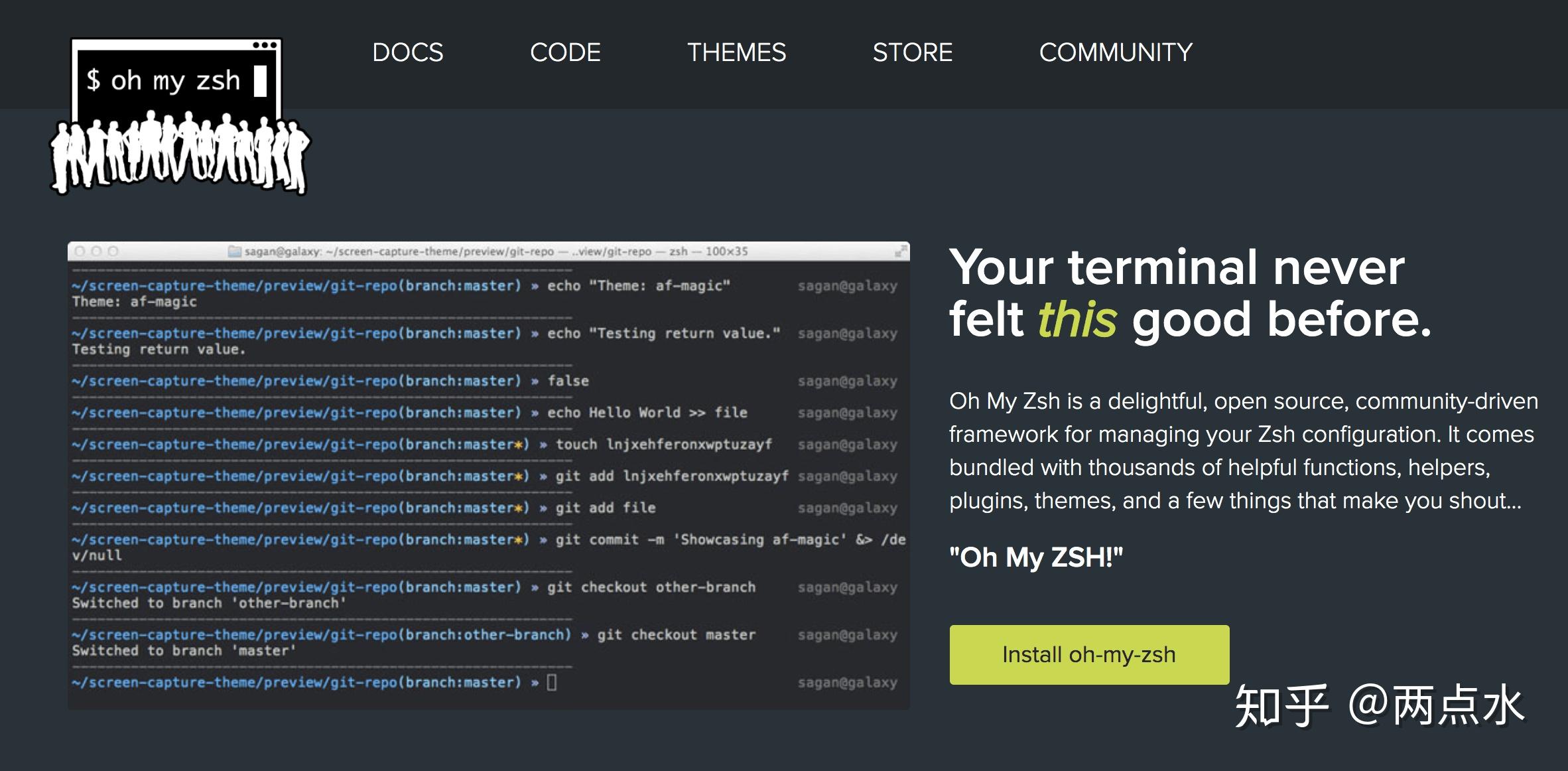Click the "Oh My ZSH!" quoted text

1035,557
